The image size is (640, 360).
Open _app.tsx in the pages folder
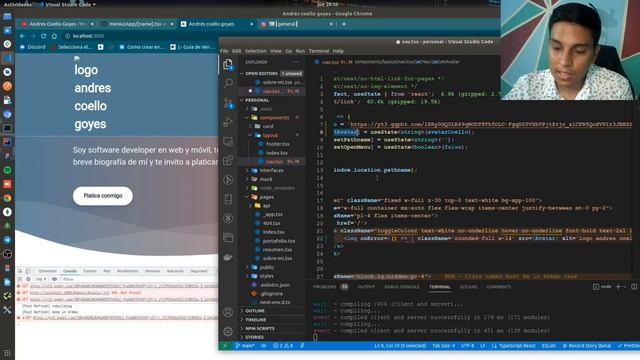273,214
